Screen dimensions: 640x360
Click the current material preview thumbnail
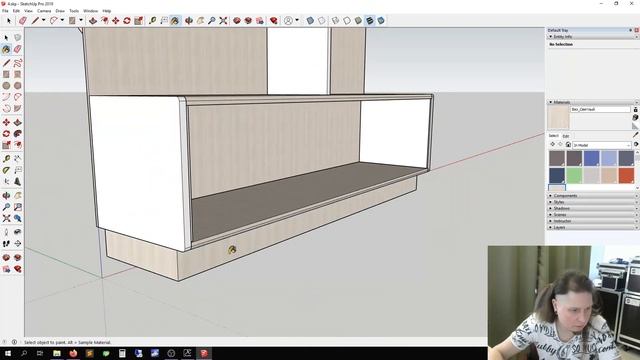(558, 118)
